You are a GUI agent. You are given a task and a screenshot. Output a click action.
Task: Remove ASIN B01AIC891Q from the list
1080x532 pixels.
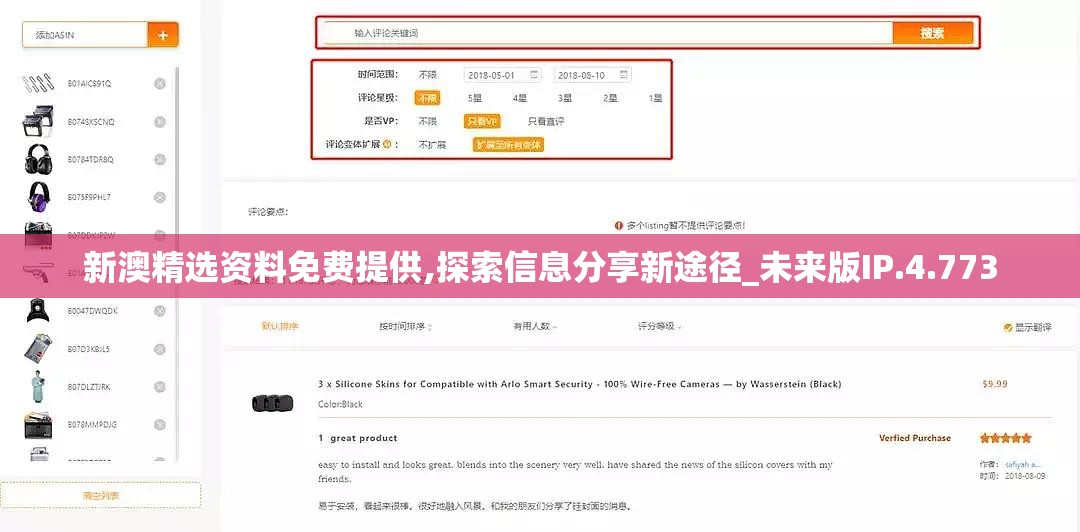click(160, 83)
